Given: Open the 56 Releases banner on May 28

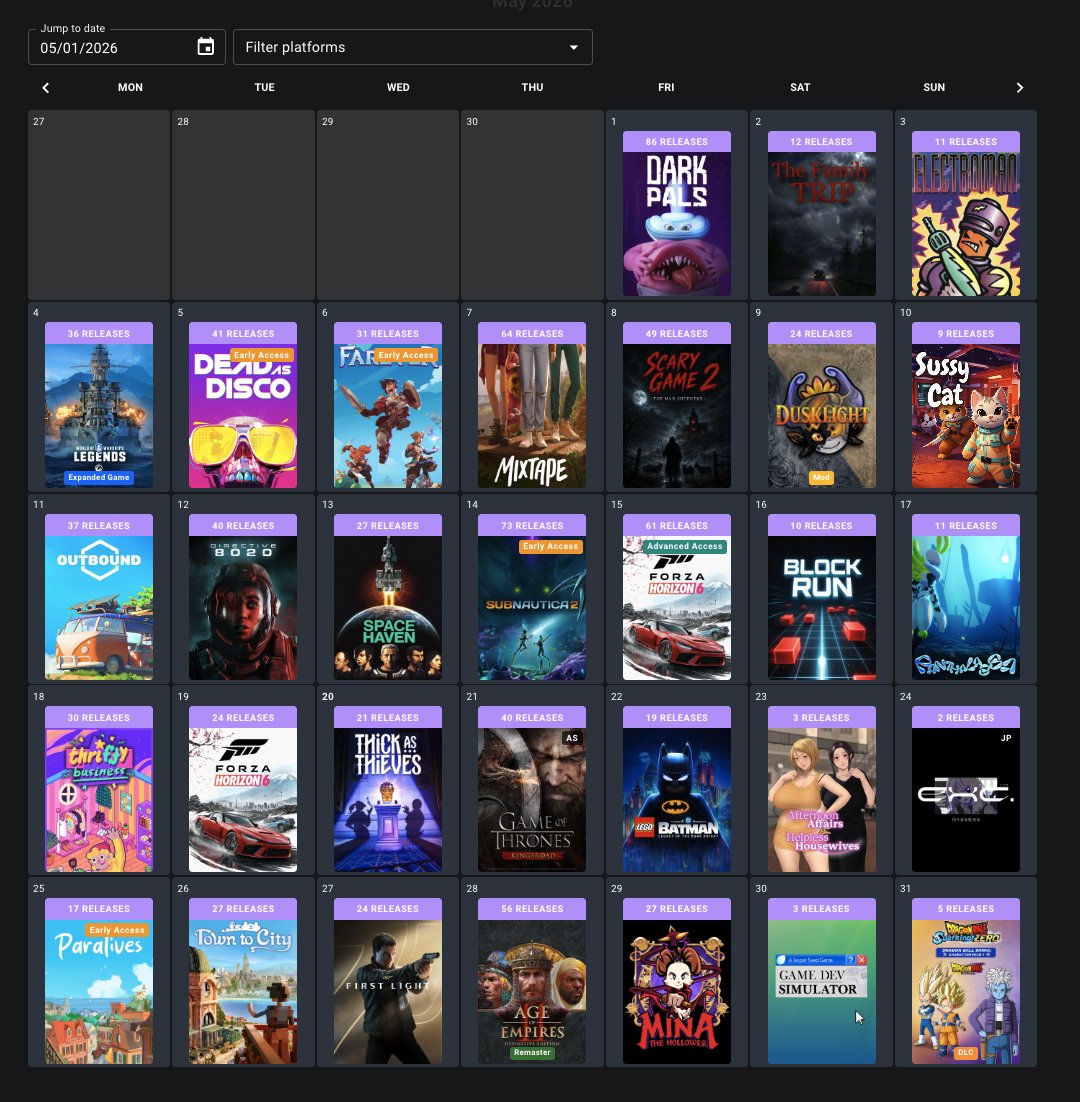Looking at the screenshot, I should pos(532,909).
